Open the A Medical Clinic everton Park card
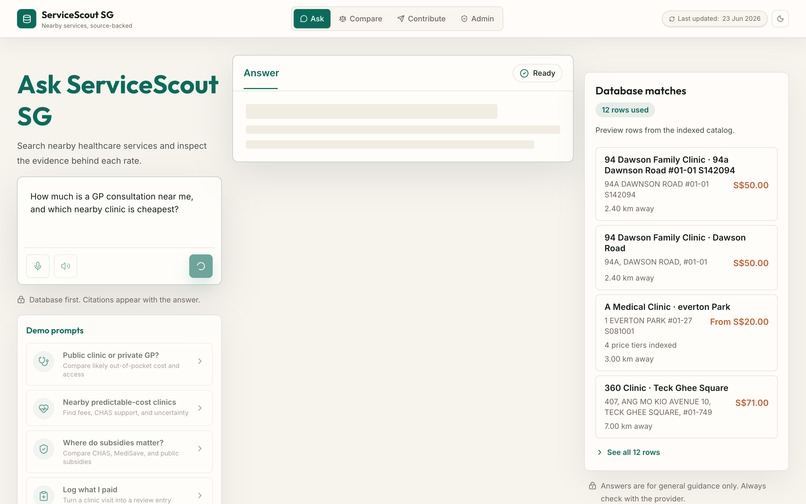The width and height of the screenshot is (806, 504). pyautogui.click(x=686, y=333)
